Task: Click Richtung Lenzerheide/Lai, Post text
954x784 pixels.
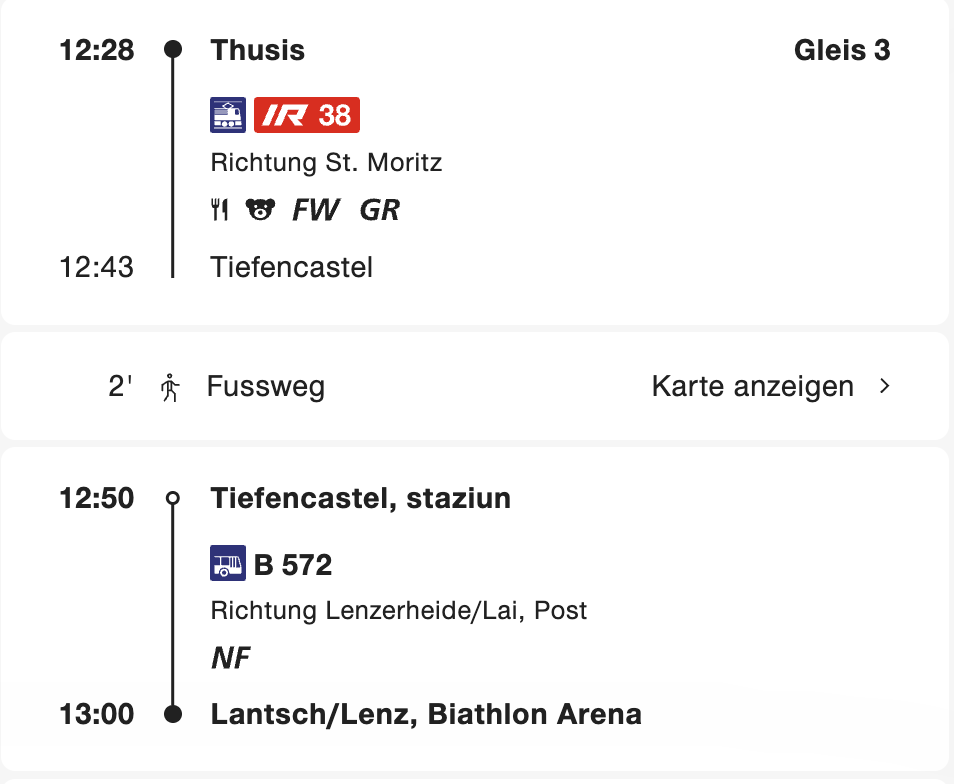Action: (398, 610)
